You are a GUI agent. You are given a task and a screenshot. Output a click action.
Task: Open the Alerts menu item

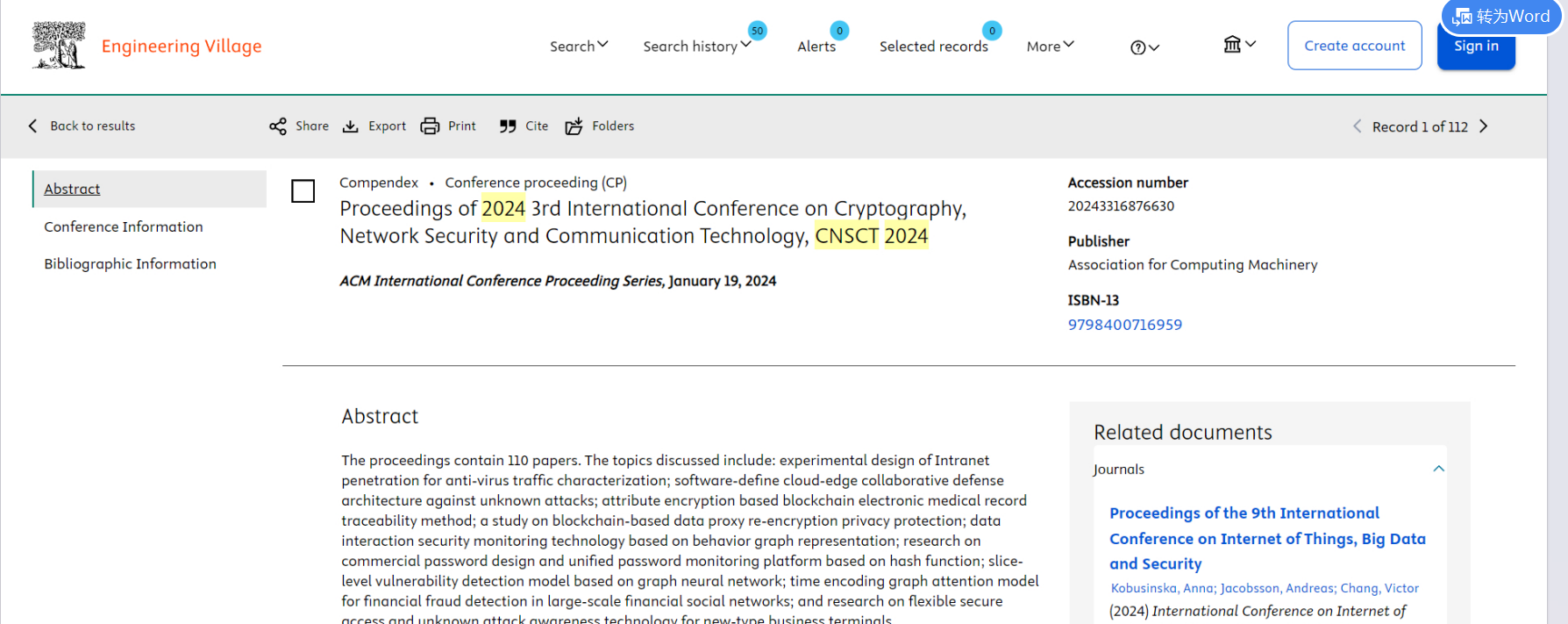coord(816,47)
